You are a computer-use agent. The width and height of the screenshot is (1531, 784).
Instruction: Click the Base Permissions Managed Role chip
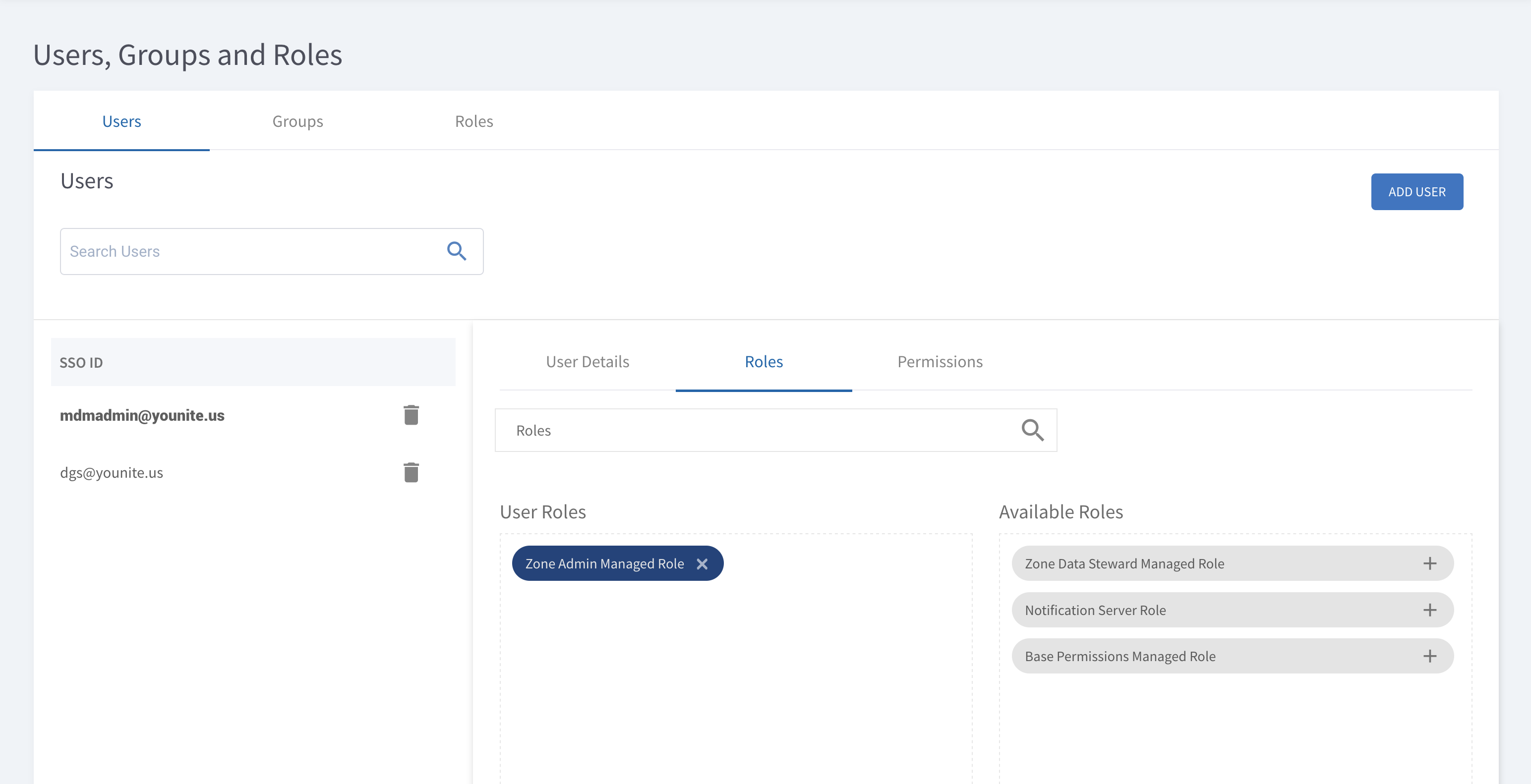tap(1233, 656)
